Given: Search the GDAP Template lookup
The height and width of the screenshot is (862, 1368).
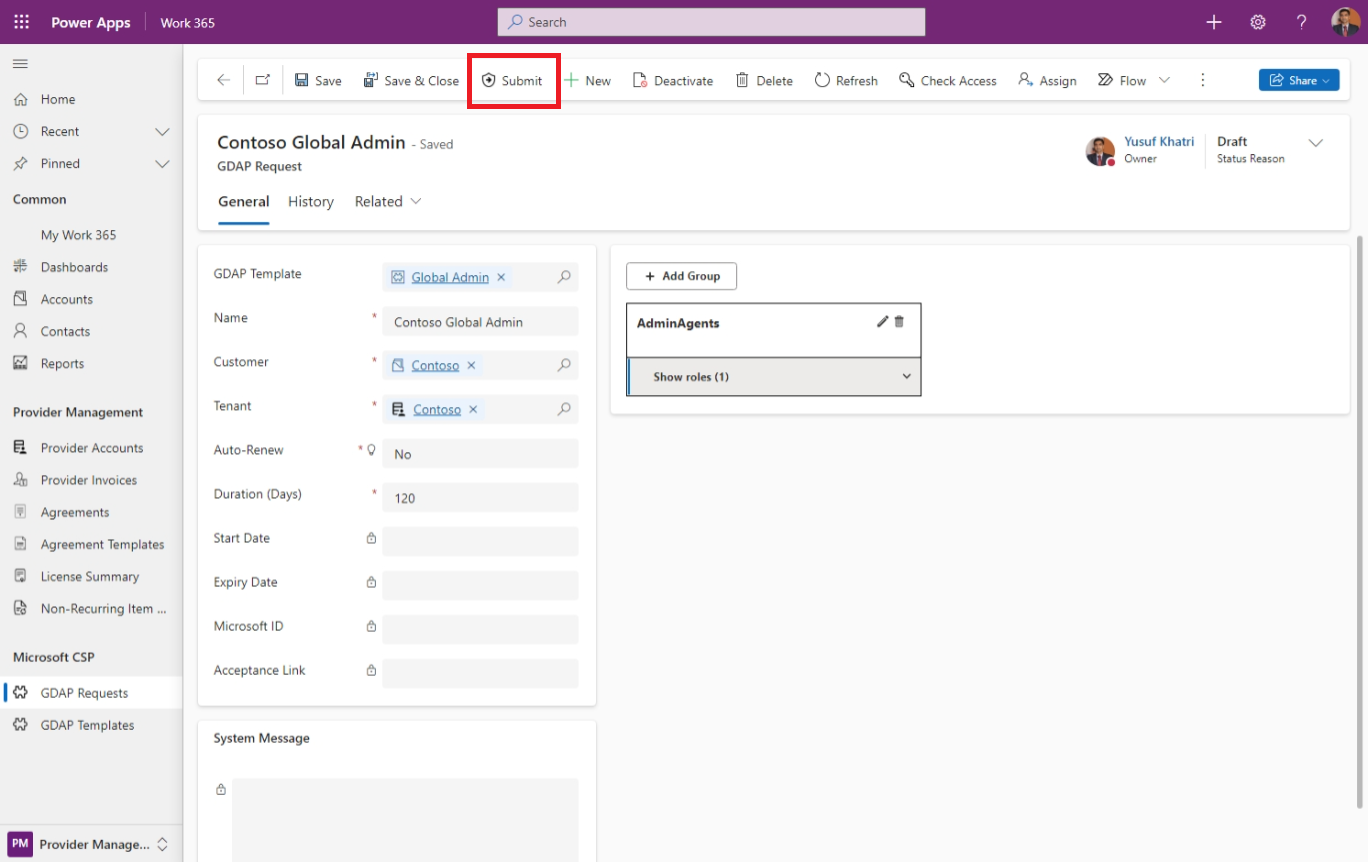Looking at the screenshot, I should pos(564,277).
